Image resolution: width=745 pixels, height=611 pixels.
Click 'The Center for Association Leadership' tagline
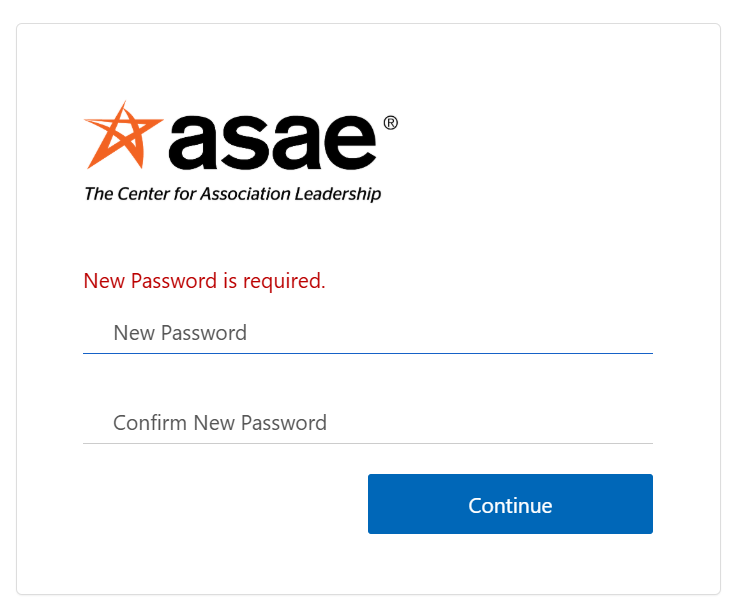coord(232,194)
